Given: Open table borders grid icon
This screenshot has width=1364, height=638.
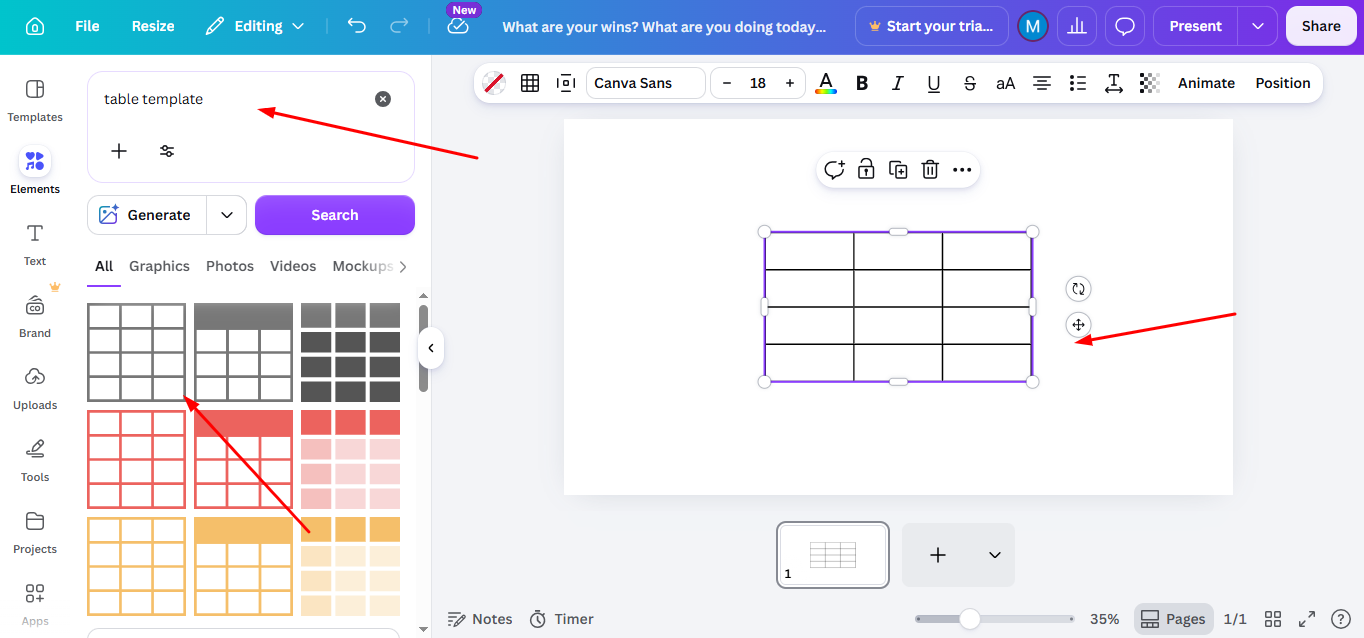Looking at the screenshot, I should tap(530, 83).
